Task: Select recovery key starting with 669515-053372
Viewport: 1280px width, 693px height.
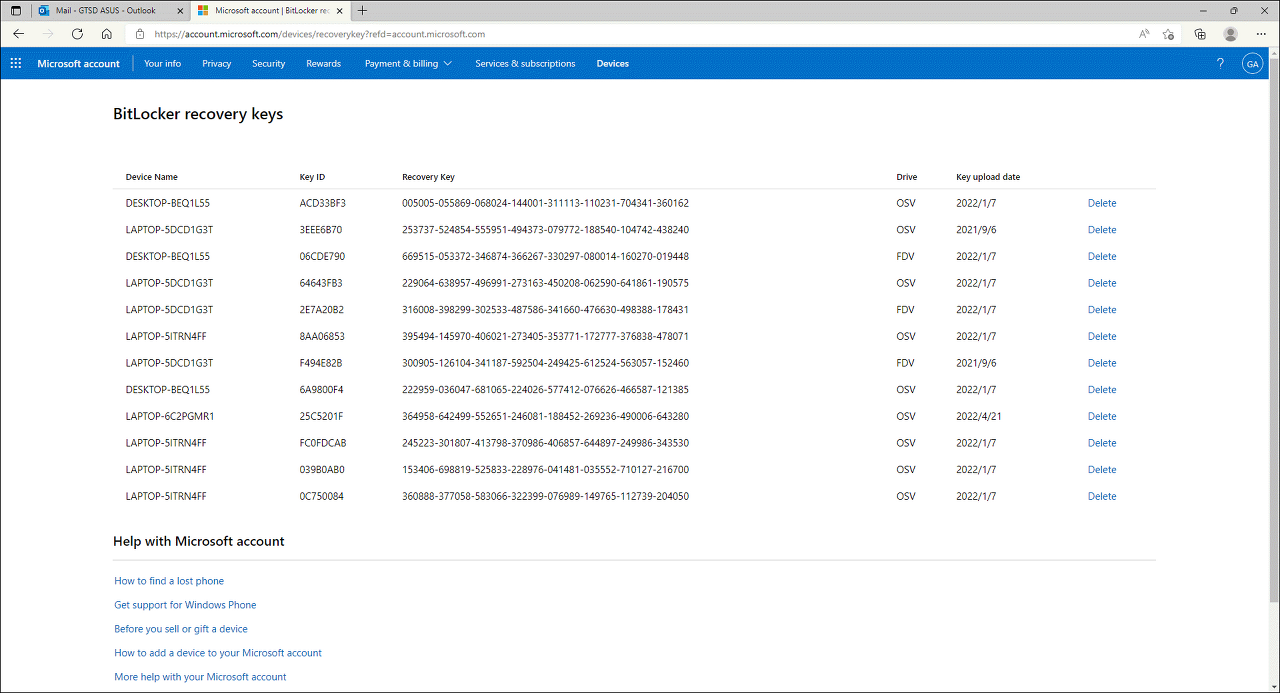Action: click(x=545, y=256)
